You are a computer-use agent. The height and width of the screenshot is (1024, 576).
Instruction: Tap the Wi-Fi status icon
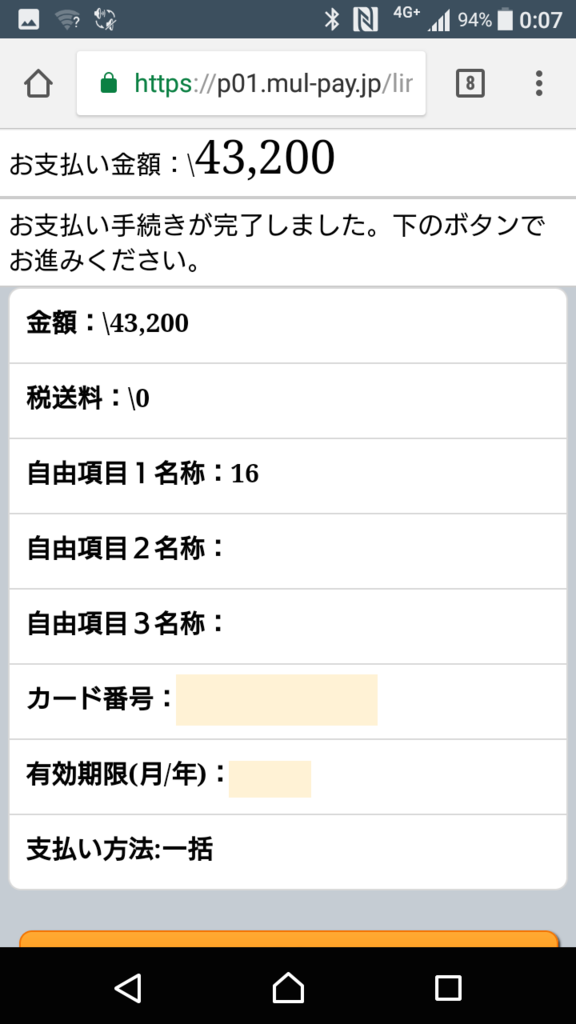pyautogui.click(x=67, y=20)
